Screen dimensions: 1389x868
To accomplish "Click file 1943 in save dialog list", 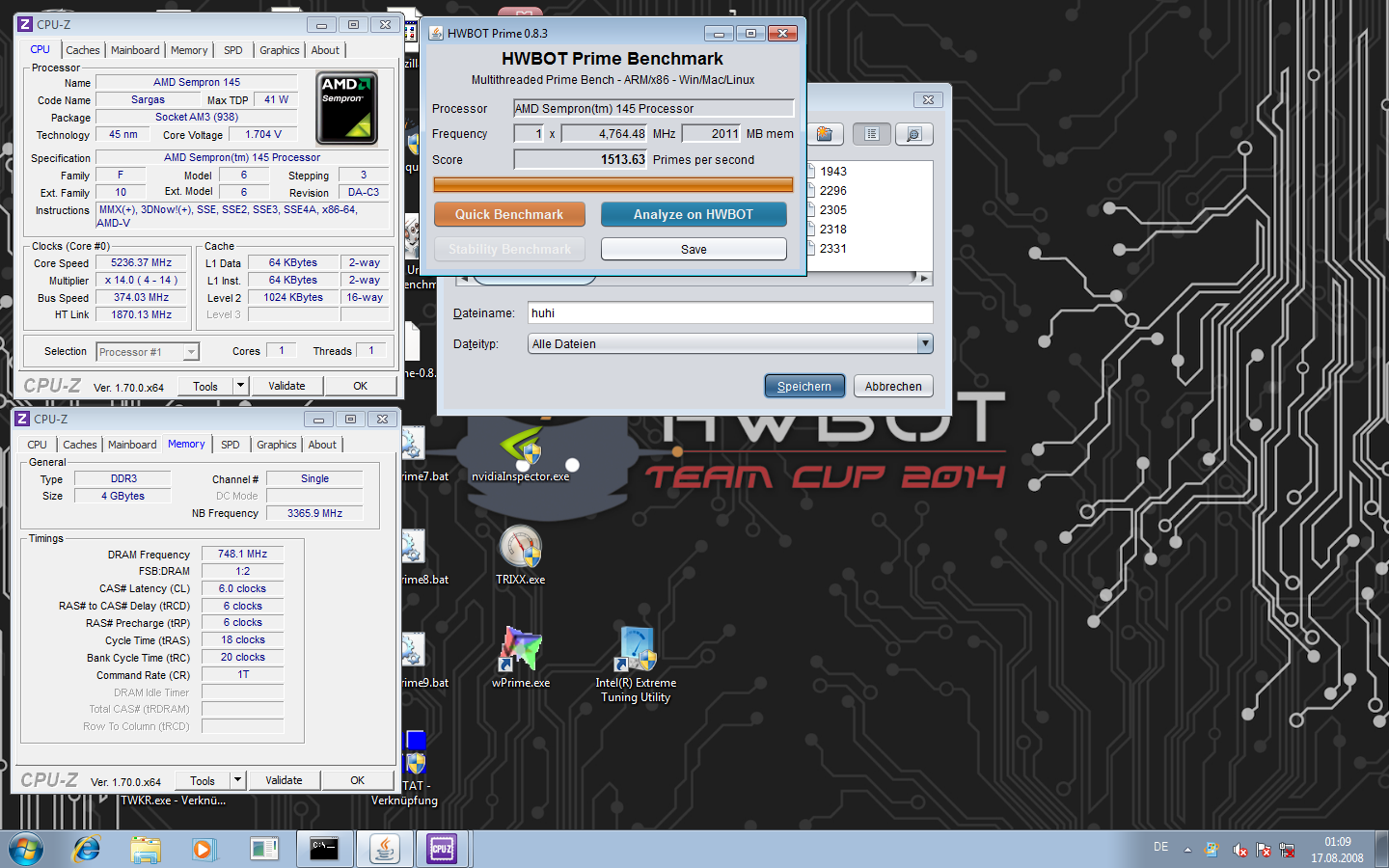I will (833, 172).
